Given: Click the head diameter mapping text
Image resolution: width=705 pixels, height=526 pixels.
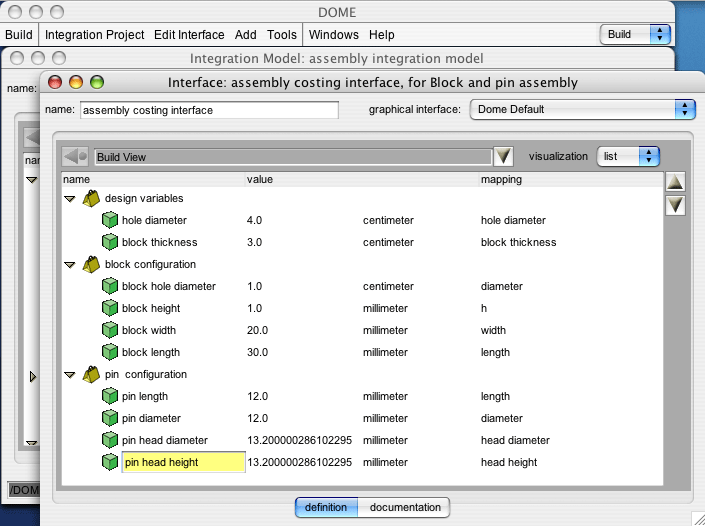Looking at the screenshot, I should click(515, 441).
